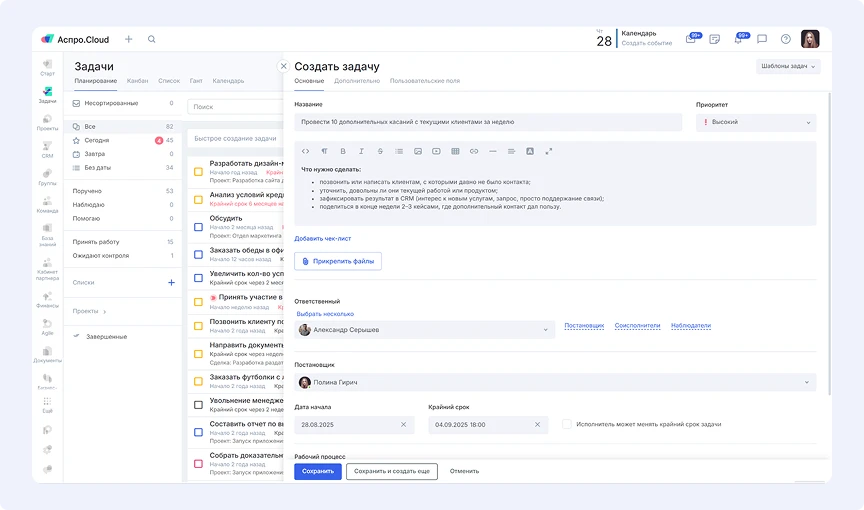
Task: Open Финансы in the left sidebar
Action: point(47,300)
